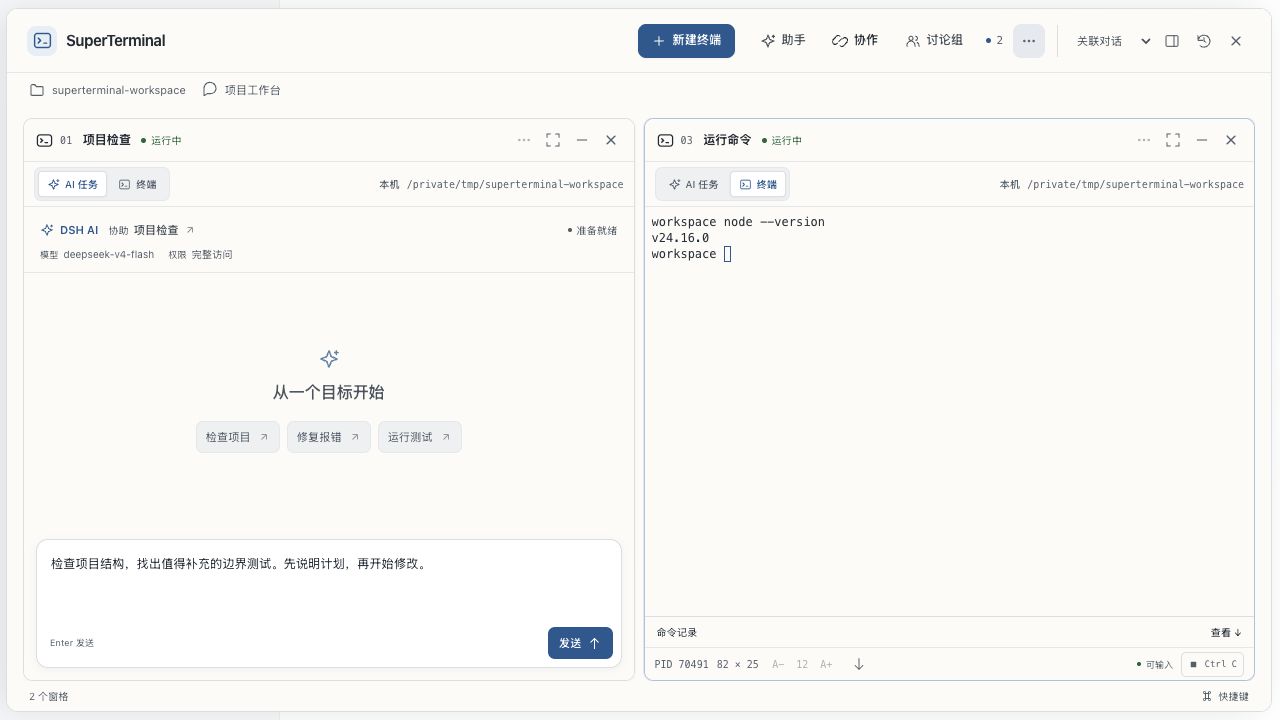
Task: Select the 运行命令 pane title
Action: [x=727, y=140]
